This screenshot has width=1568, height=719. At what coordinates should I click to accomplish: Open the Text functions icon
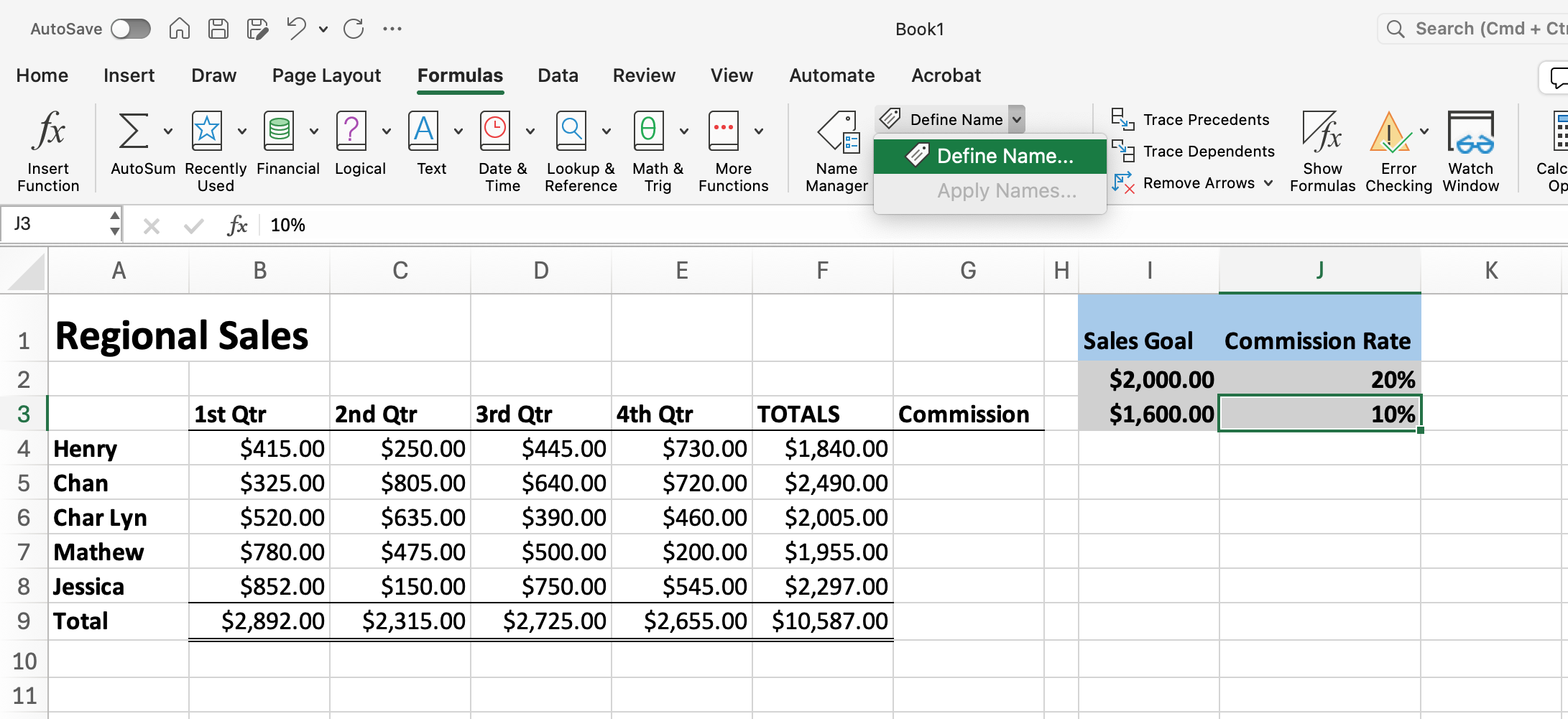(423, 131)
